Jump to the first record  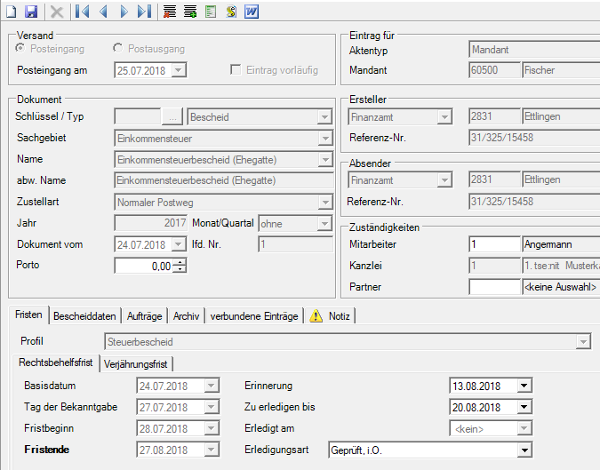point(82,11)
